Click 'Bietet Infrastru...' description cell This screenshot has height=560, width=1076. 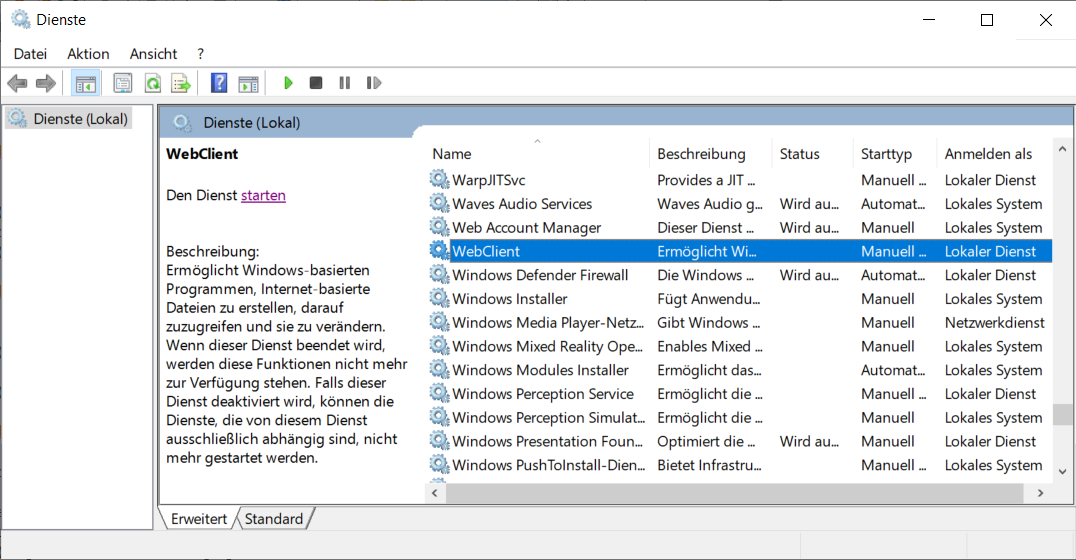pos(709,465)
